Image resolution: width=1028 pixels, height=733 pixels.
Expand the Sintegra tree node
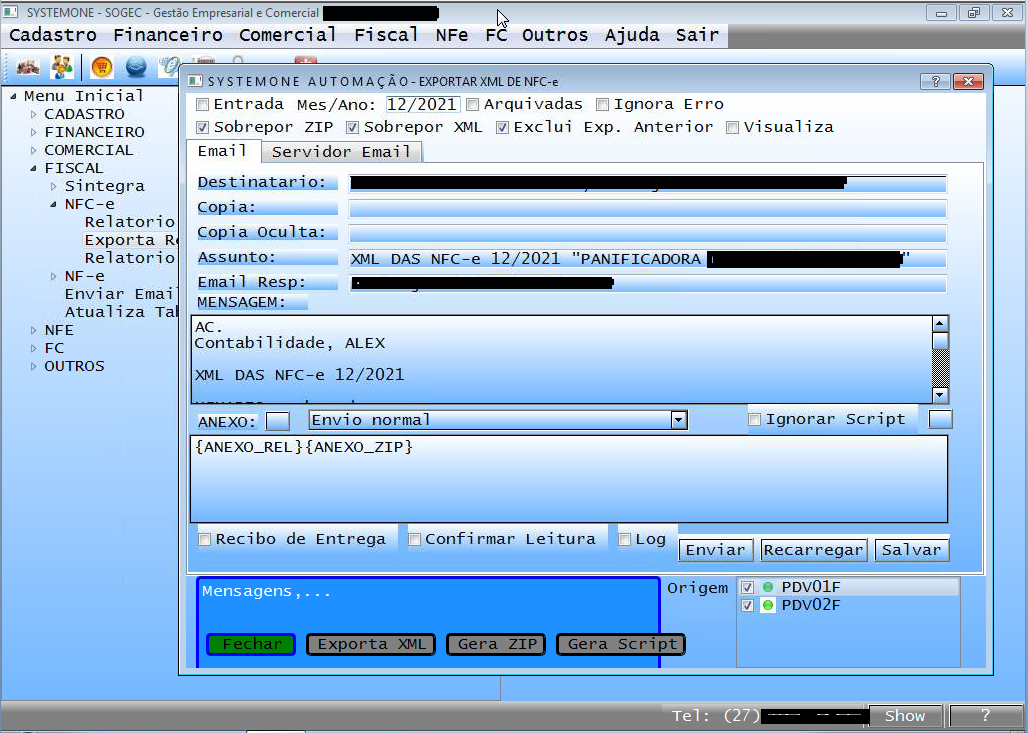(x=54, y=186)
